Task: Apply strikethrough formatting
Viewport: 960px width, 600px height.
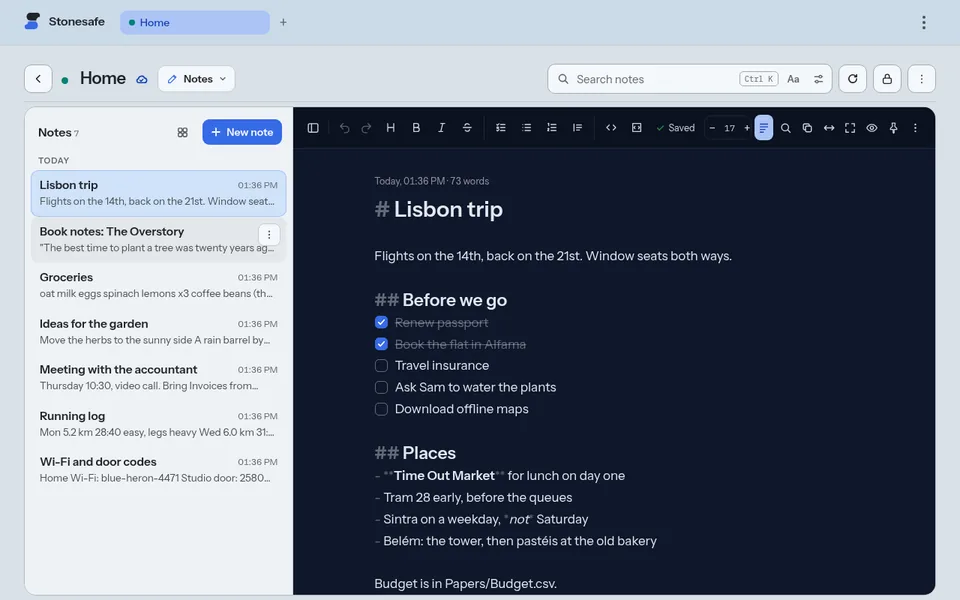Action: click(467, 128)
